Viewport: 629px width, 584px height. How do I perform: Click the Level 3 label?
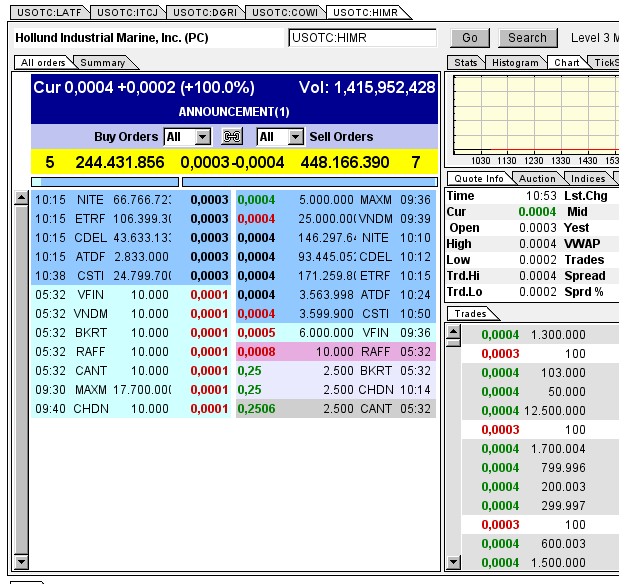[595, 38]
